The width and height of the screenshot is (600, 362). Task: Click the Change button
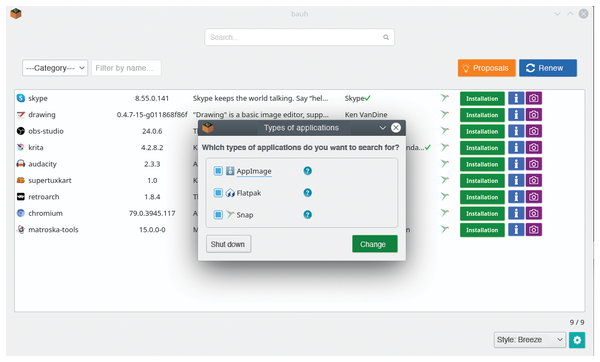click(x=375, y=244)
